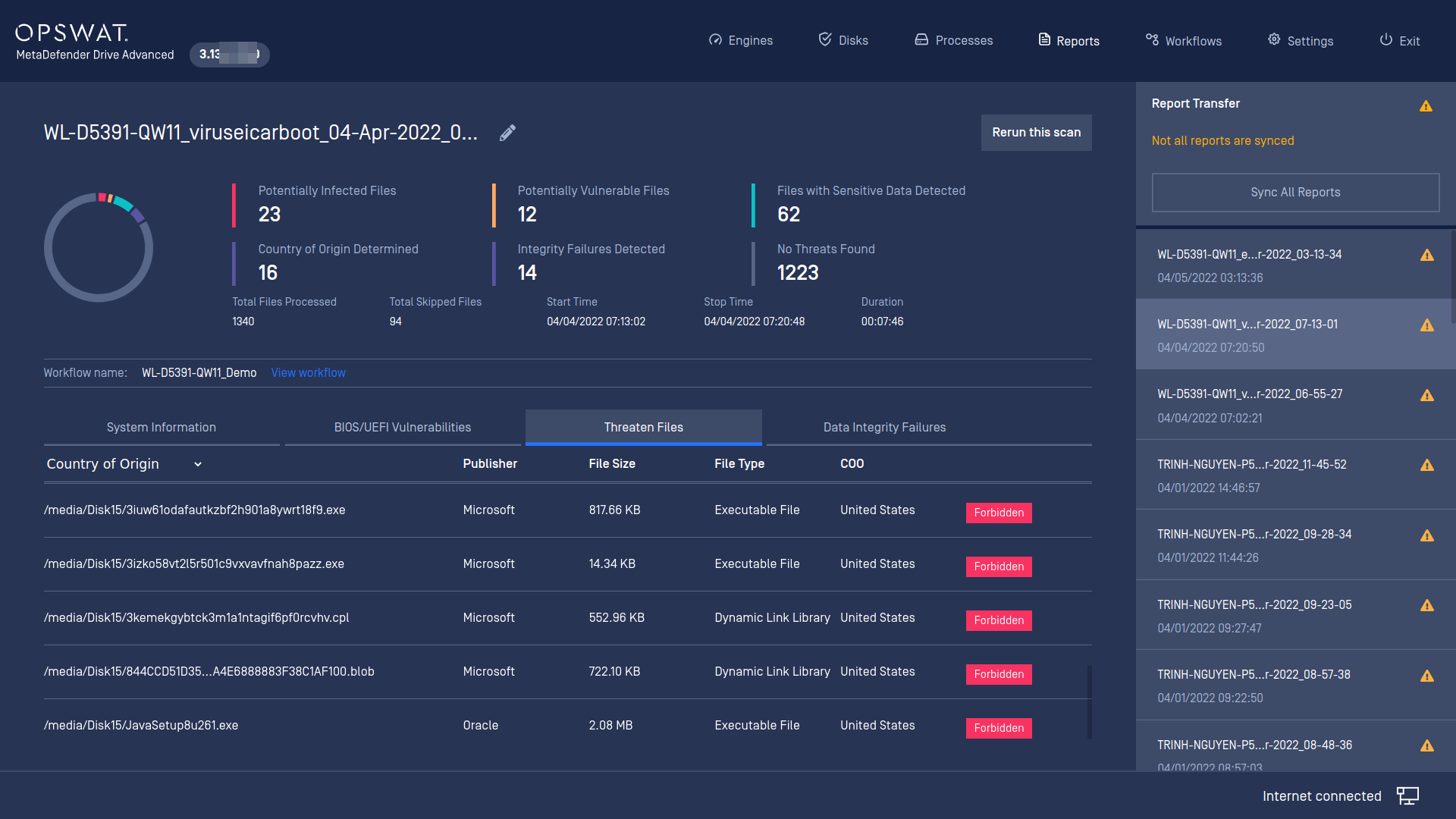Switch to the Data Integrity Failures tab
This screenshot has width=1456, height=819.
coord(885,428)
